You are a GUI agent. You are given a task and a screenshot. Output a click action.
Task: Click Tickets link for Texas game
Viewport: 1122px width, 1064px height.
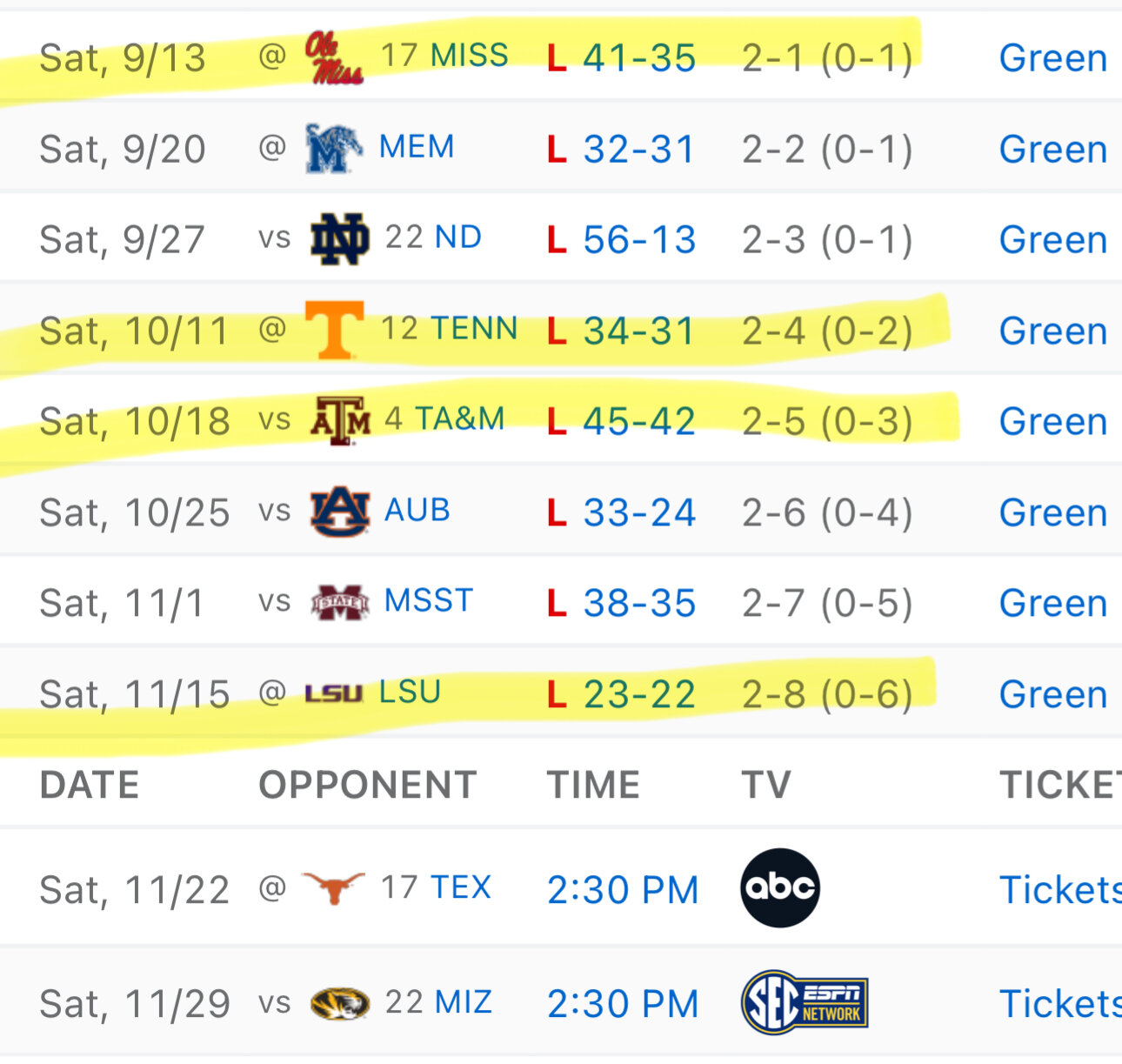[x=1059, y=890]
